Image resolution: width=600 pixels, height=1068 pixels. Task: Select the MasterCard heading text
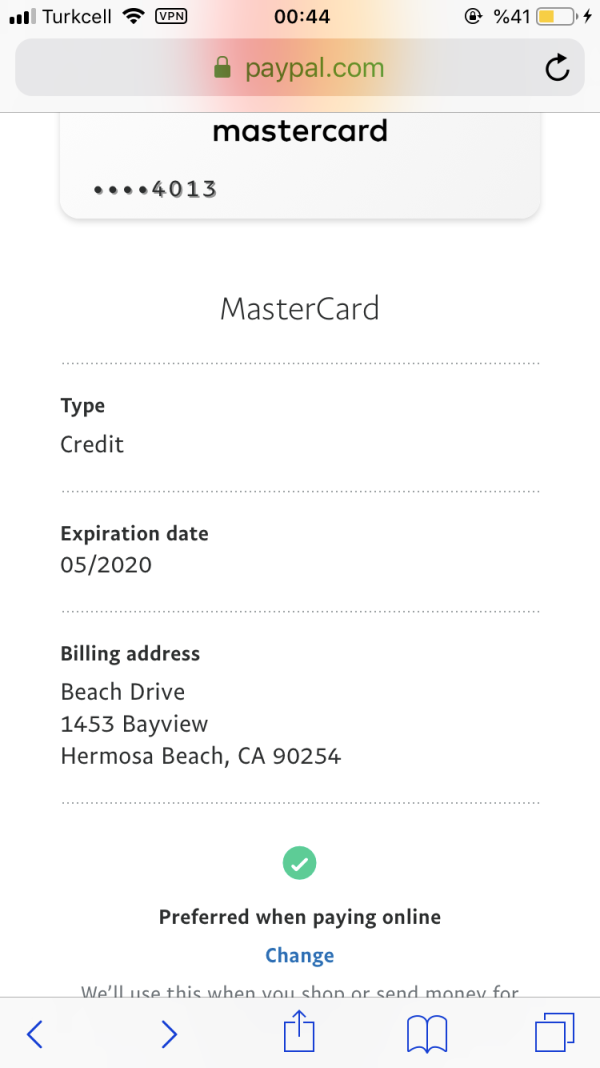point(299,308)
